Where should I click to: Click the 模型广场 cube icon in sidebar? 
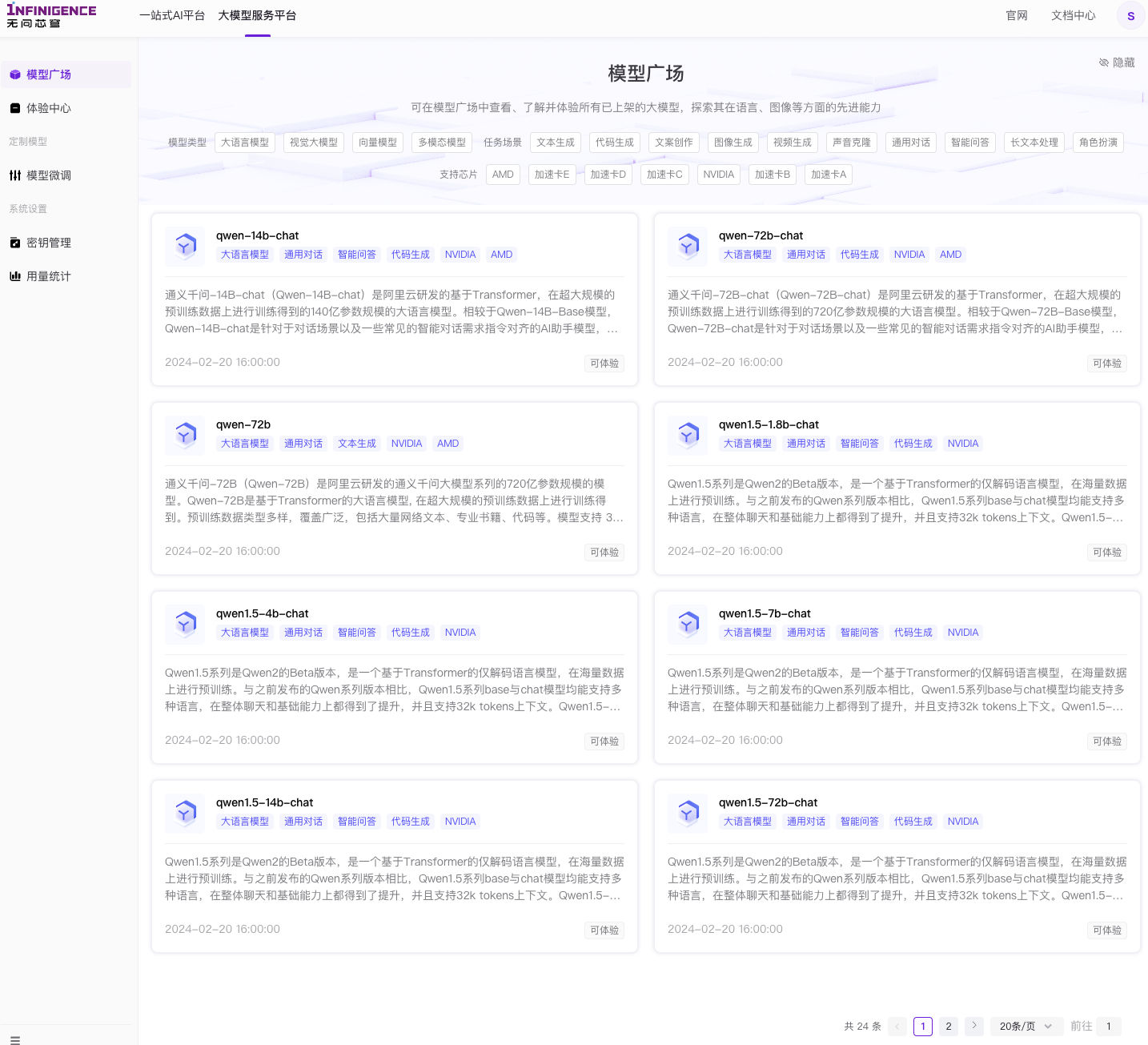(15, 74)
